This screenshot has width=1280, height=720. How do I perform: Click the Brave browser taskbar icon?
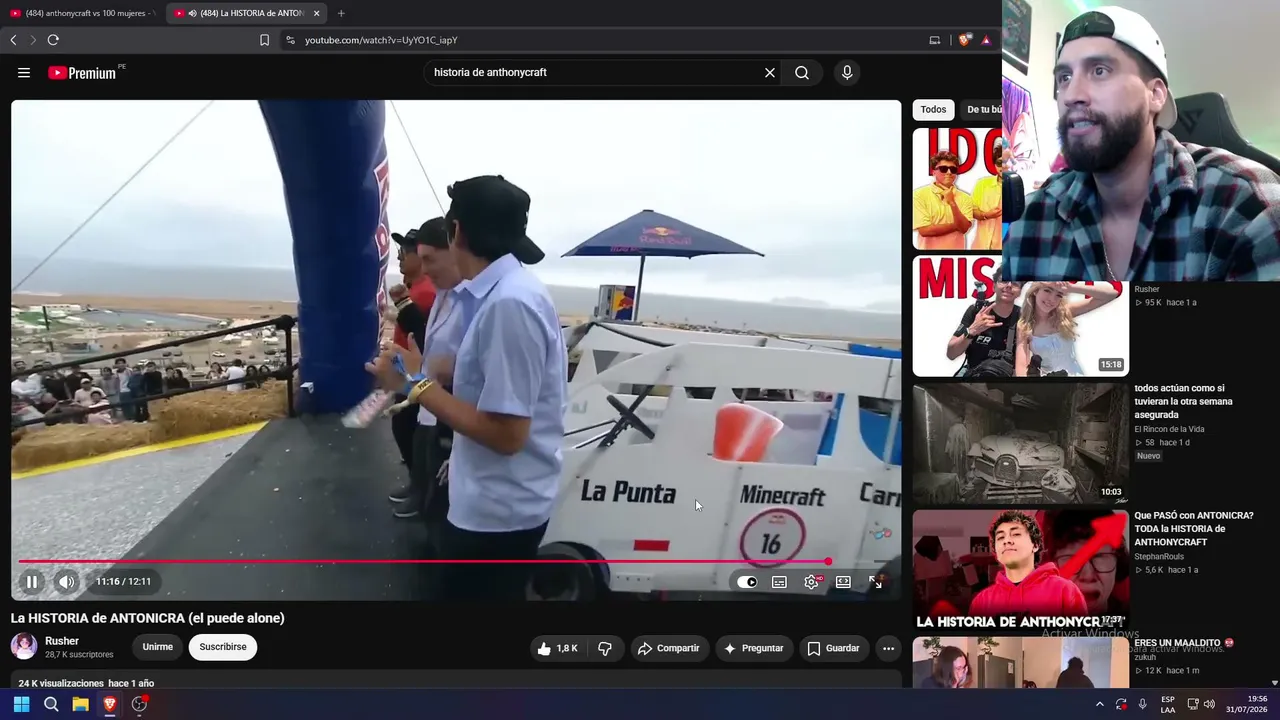pyautogui.click(x=110, y=704)
